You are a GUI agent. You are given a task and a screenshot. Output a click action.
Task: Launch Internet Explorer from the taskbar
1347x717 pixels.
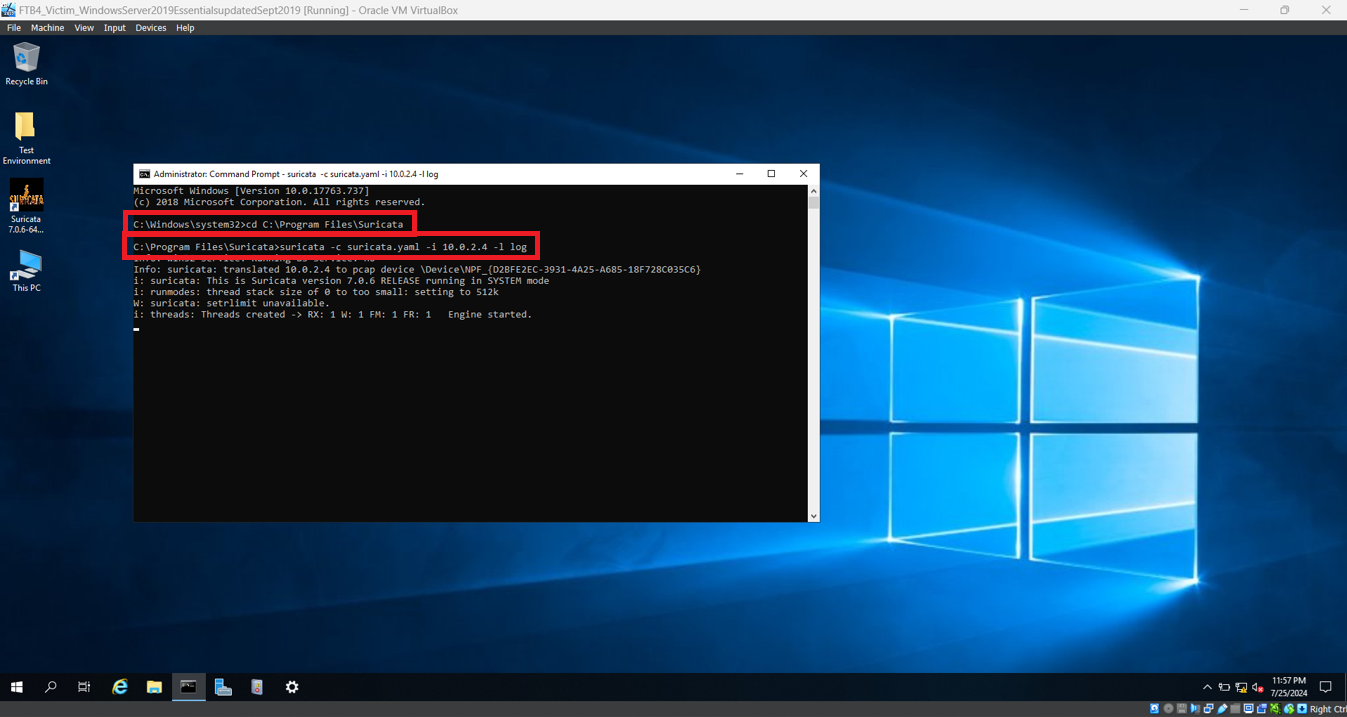[119, 687]
